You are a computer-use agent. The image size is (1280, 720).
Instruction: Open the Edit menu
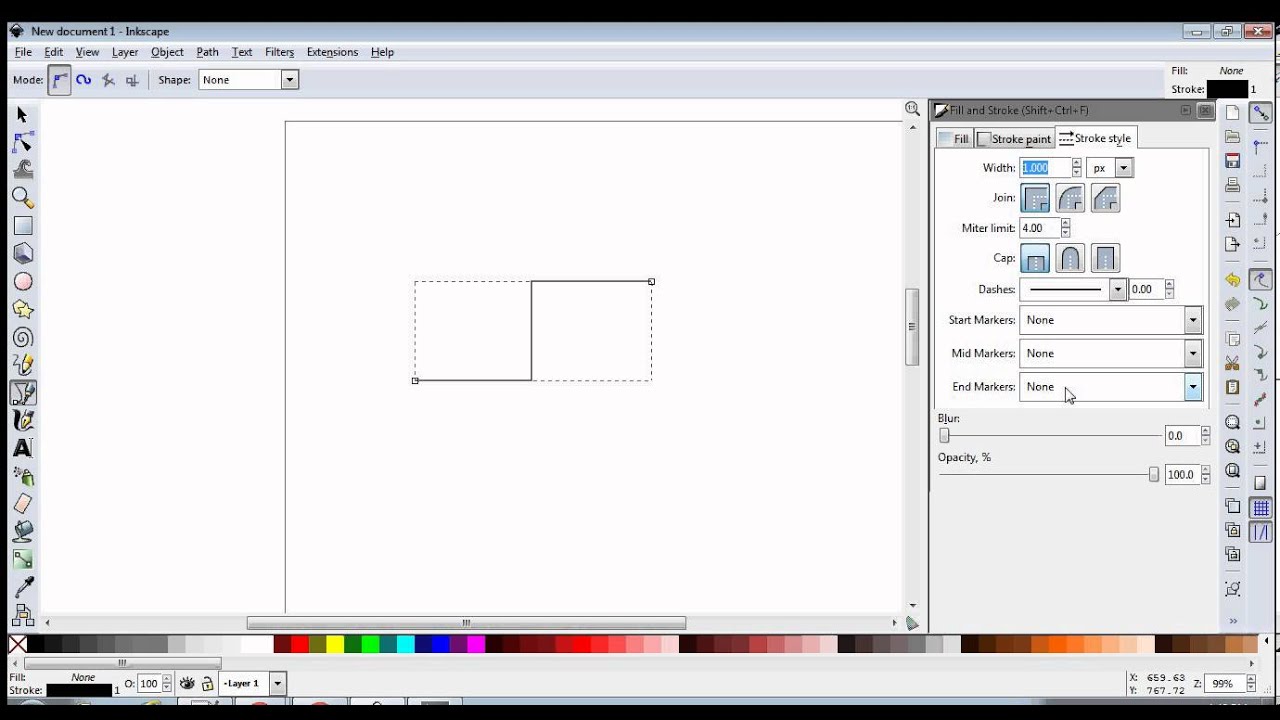[53, 52]
